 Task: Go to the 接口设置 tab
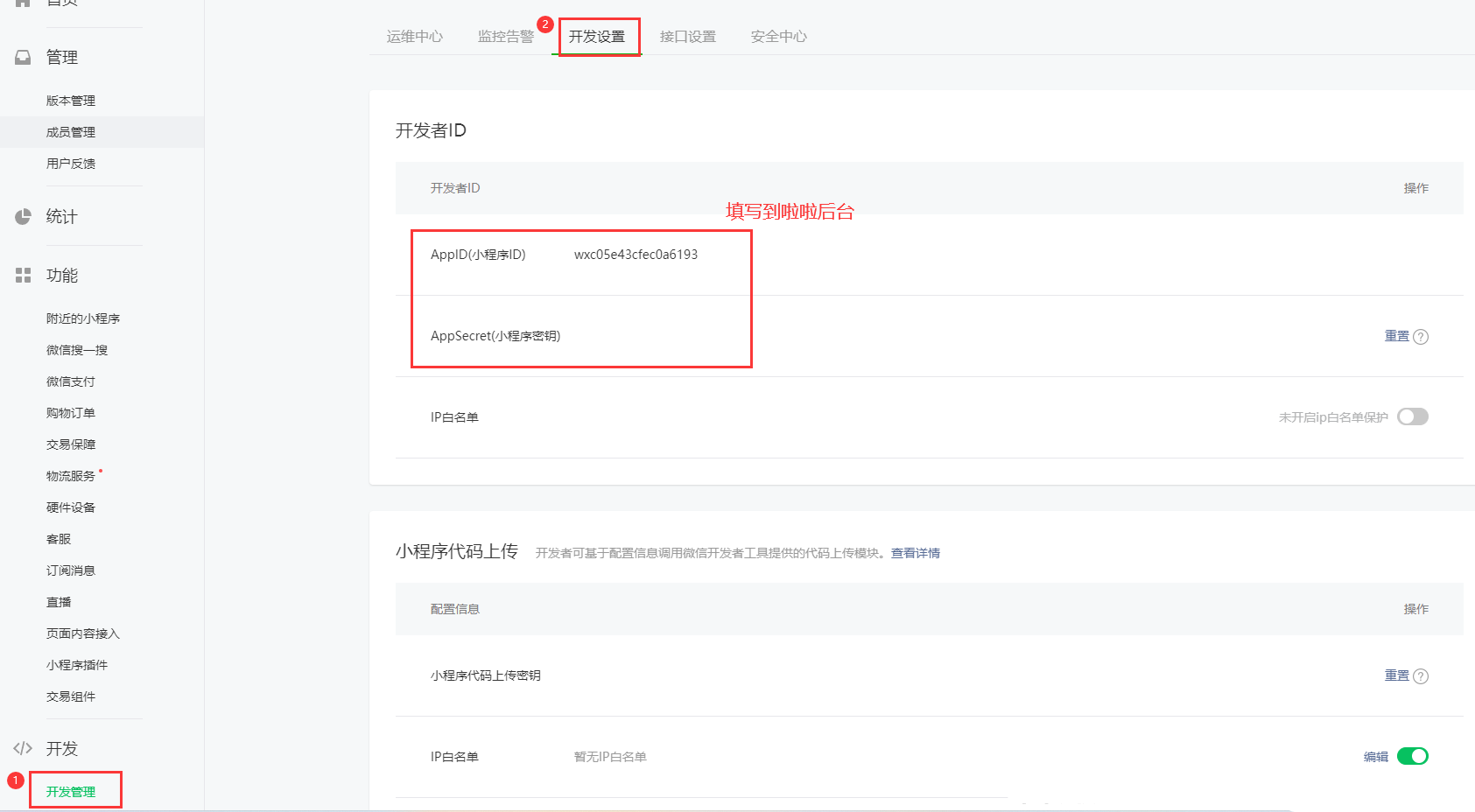[x=688, y=37]
